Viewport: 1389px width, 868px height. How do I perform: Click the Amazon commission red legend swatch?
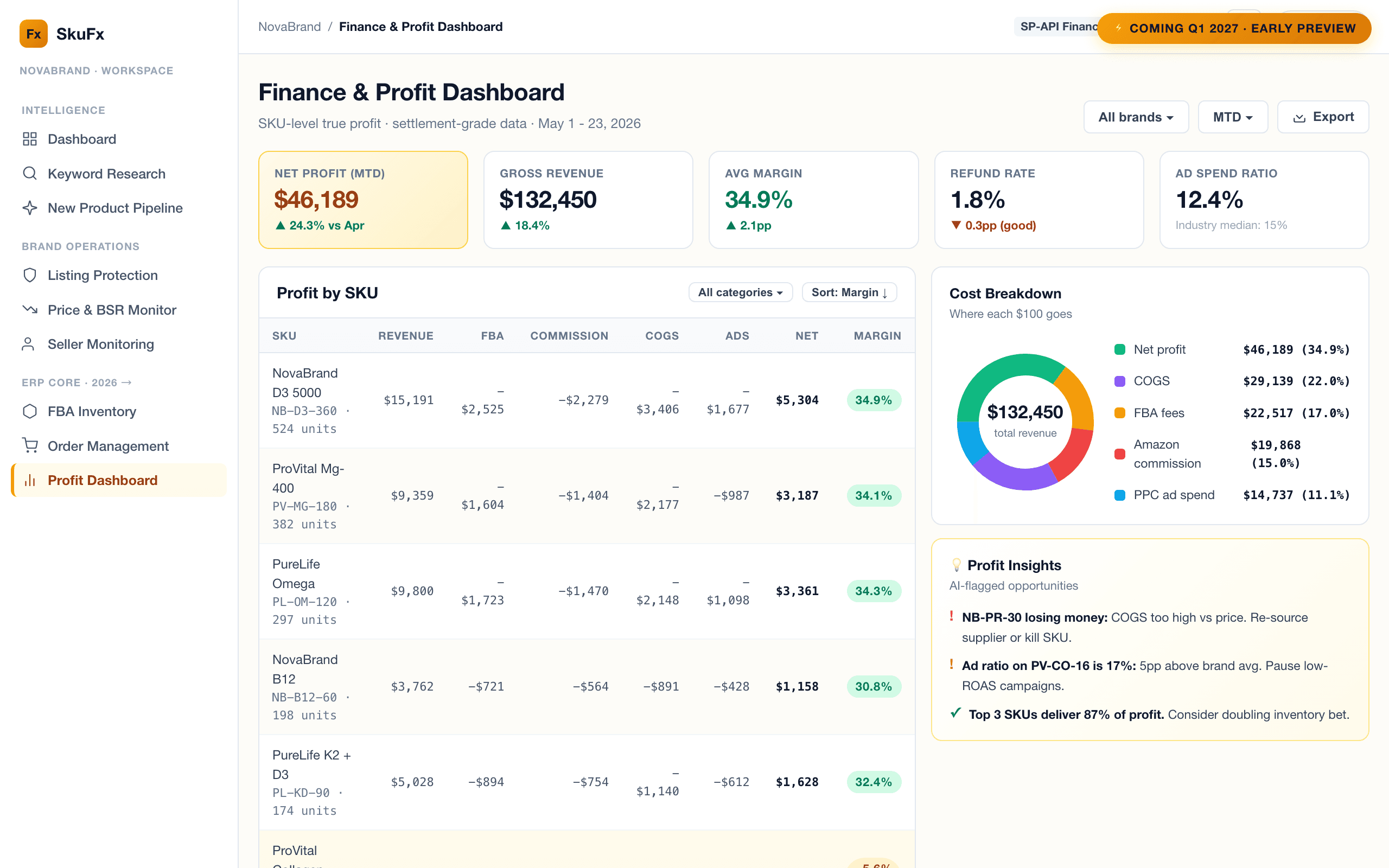click(1119, 454)
